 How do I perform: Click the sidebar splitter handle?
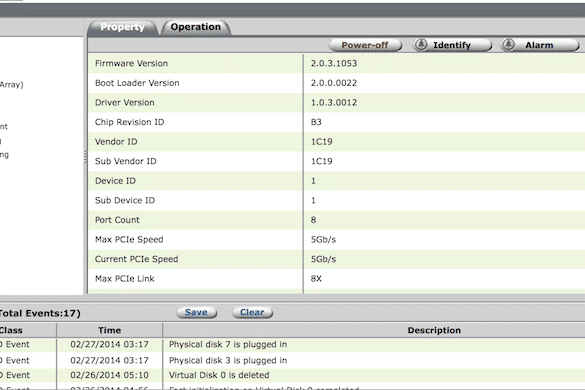click(85, 157)
